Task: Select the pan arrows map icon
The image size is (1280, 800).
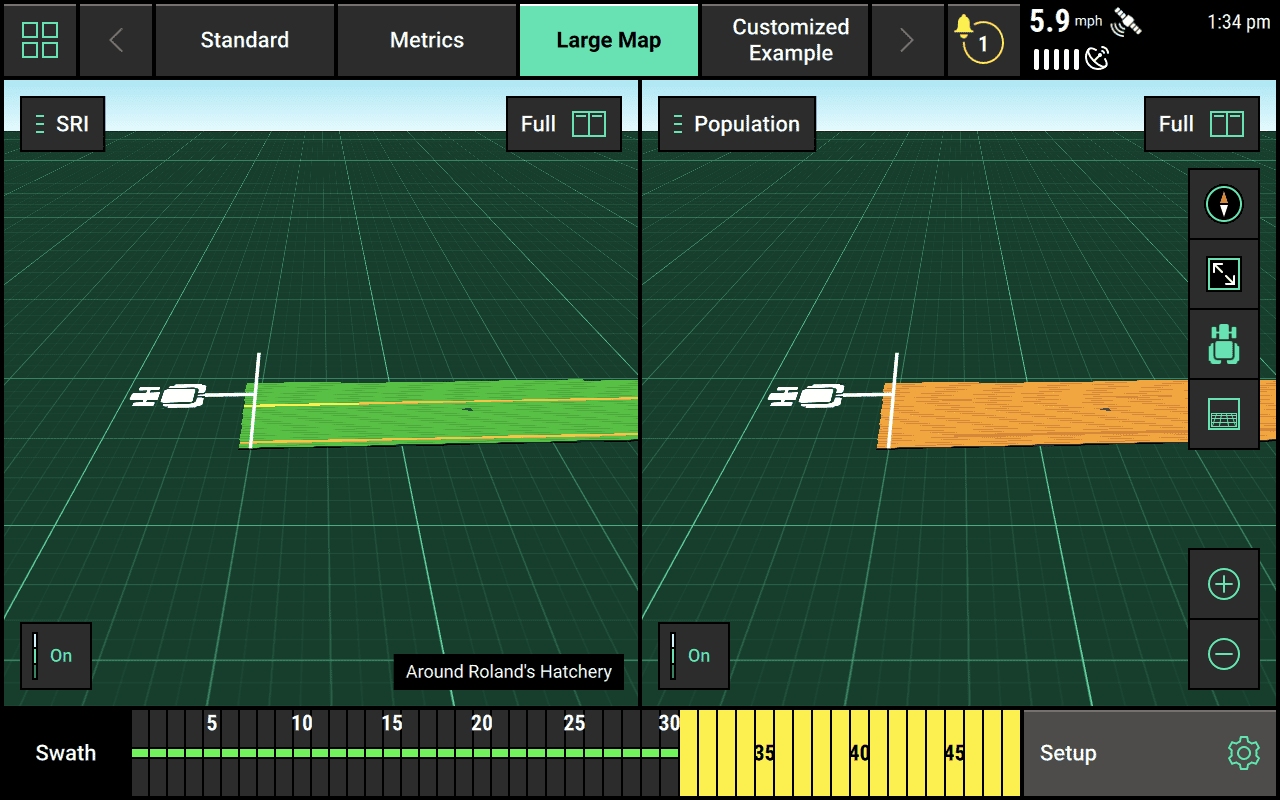Action: [1224, 273]
